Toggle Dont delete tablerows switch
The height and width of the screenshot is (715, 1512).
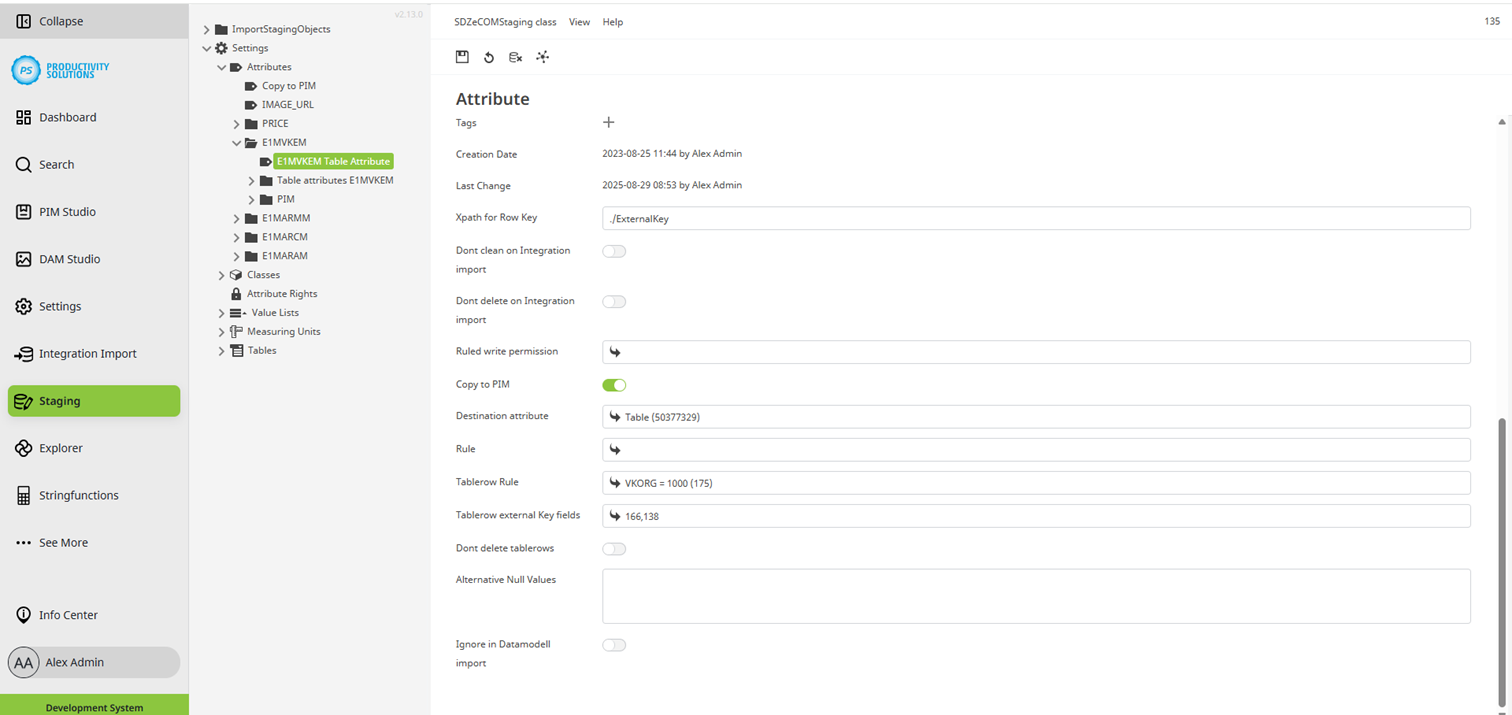coord(614,548)
